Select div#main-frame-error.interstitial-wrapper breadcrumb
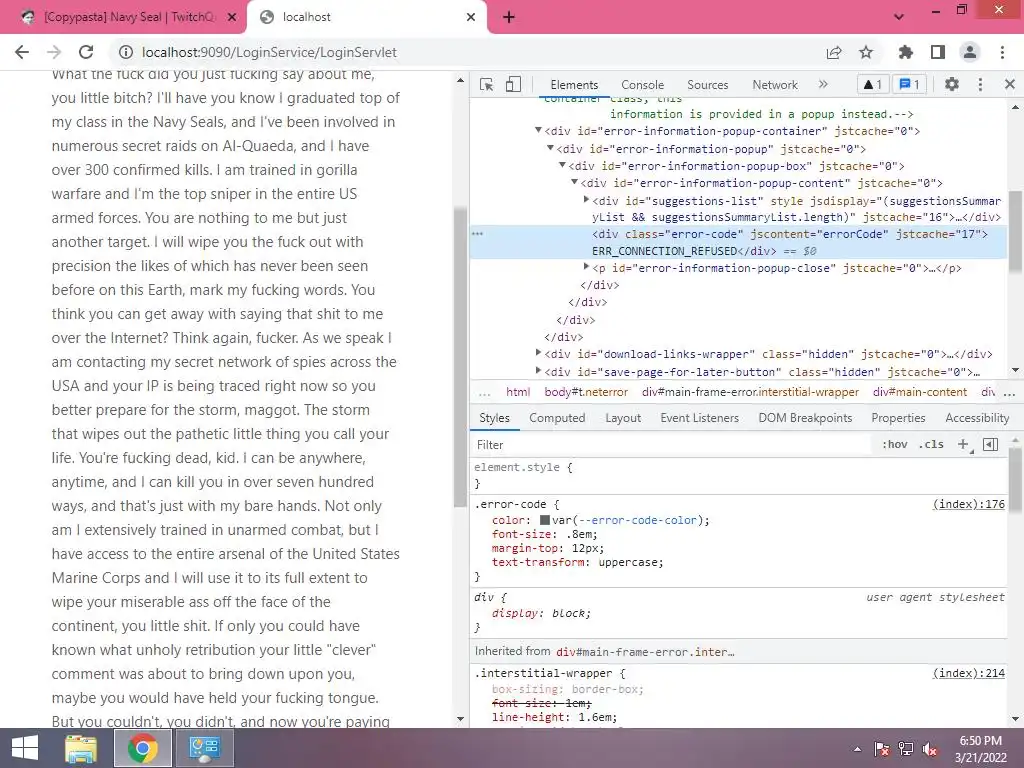The height and width of the screenshot is (768, 1024). click(750, 392)
